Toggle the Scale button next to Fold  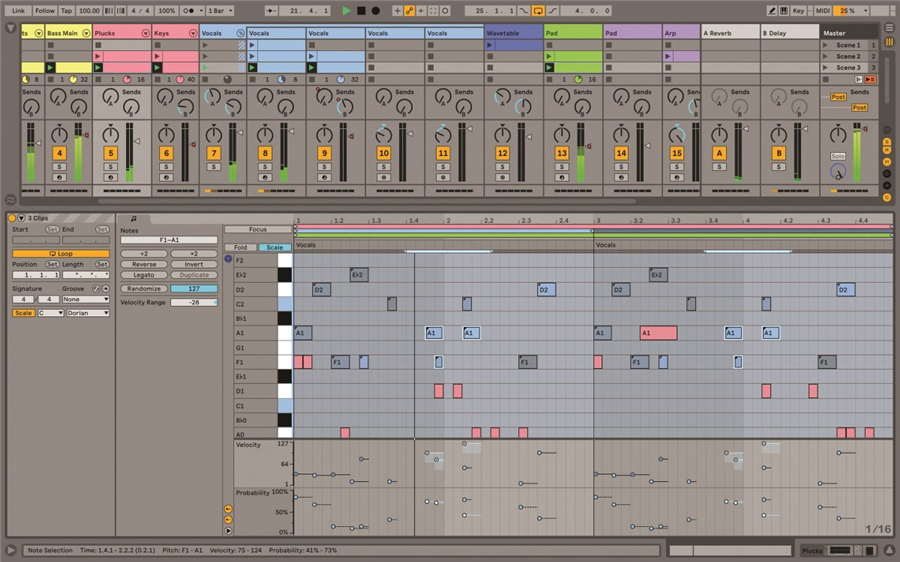coord(274,247)
